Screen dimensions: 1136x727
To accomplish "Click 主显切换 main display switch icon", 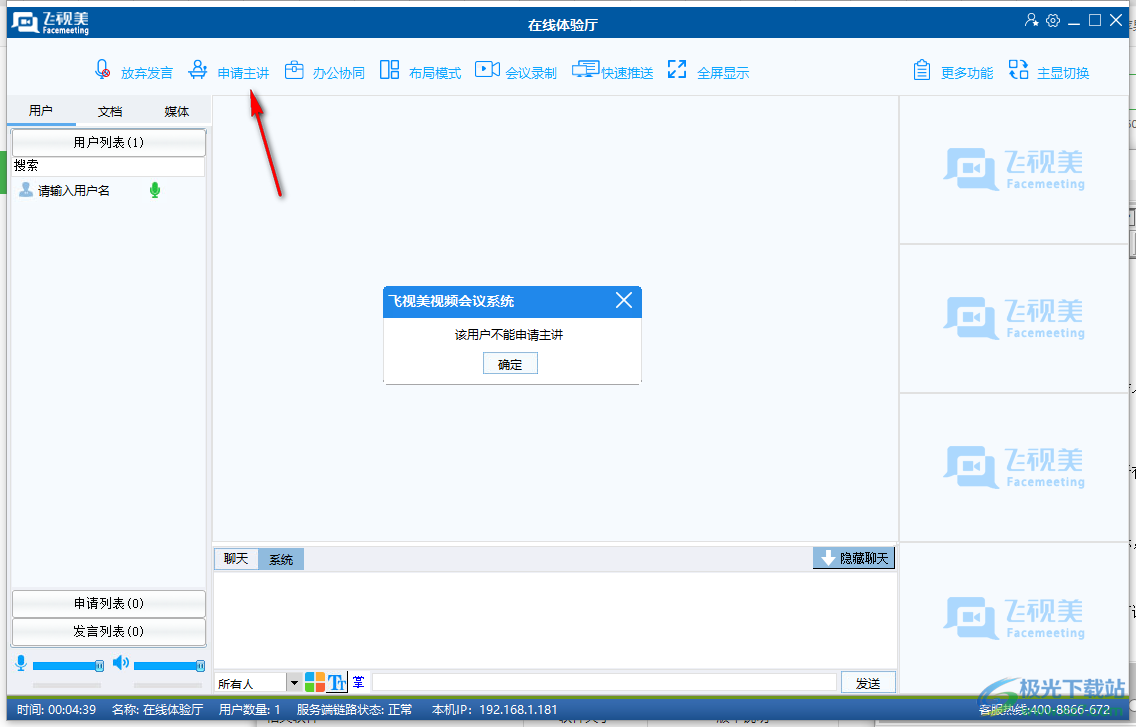I will [1018, 70].
